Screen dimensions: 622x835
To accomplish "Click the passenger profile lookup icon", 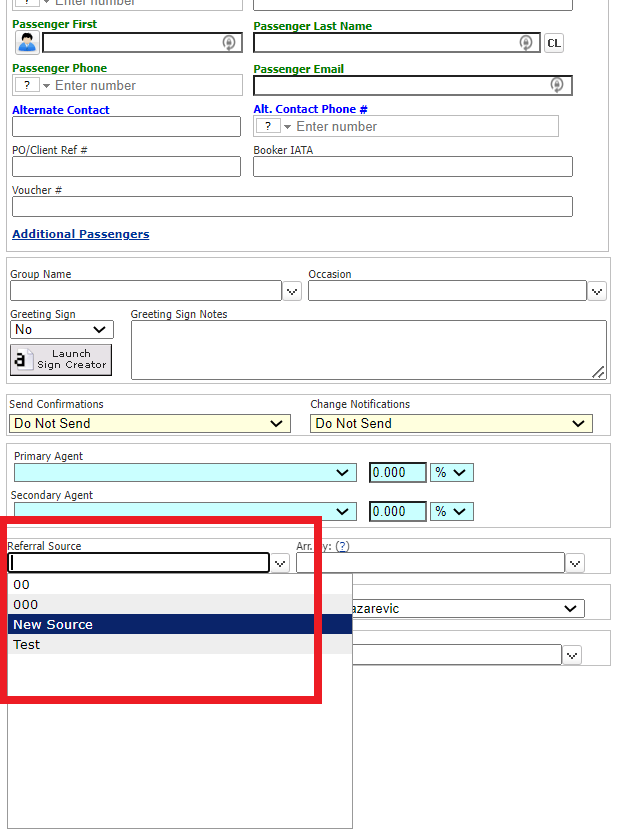I will [26, 43].
